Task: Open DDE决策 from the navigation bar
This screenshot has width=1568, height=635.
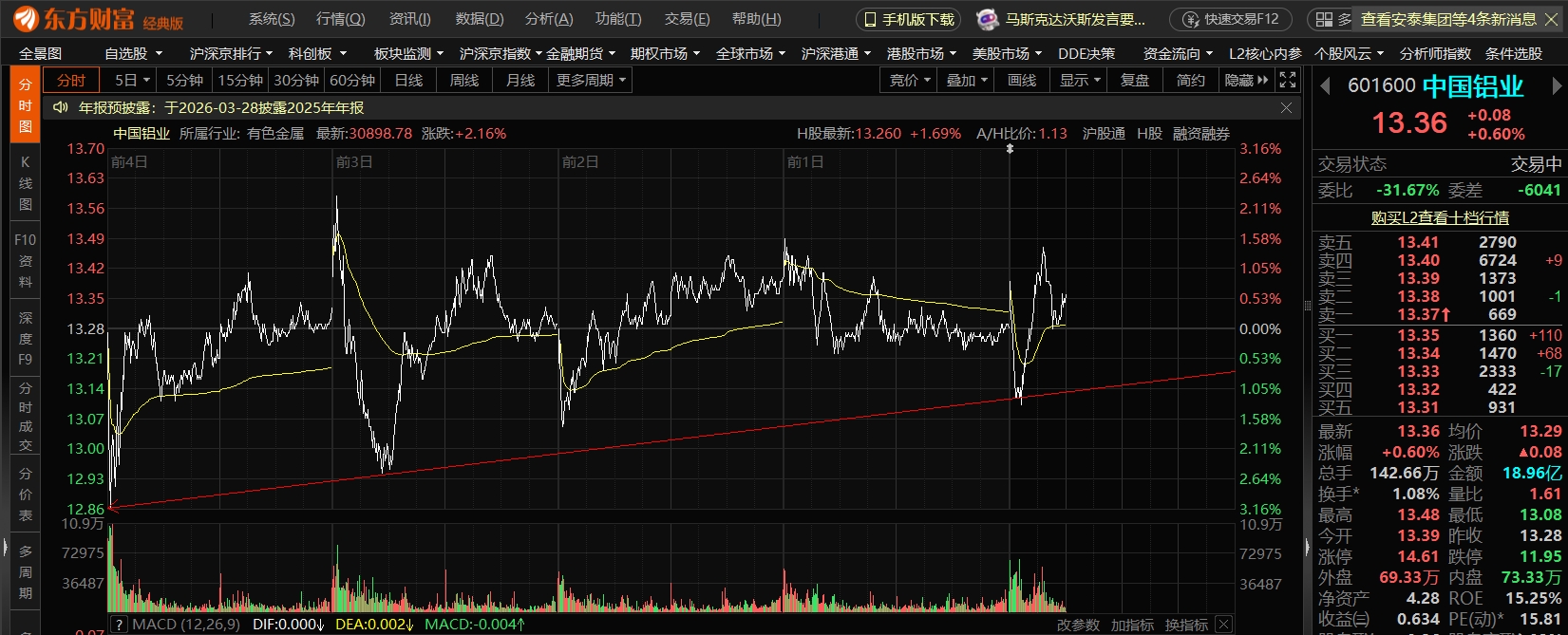Action: (x=1086, y=54)
